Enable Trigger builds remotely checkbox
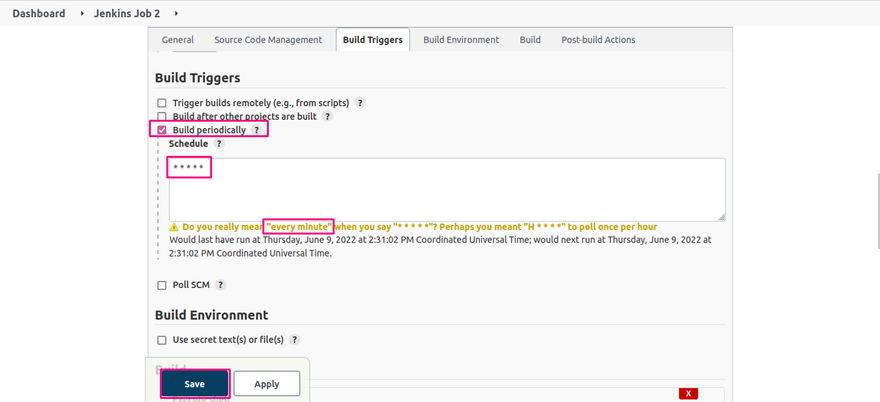The width and height of the screenshot is (880, 402). [162, 103]
